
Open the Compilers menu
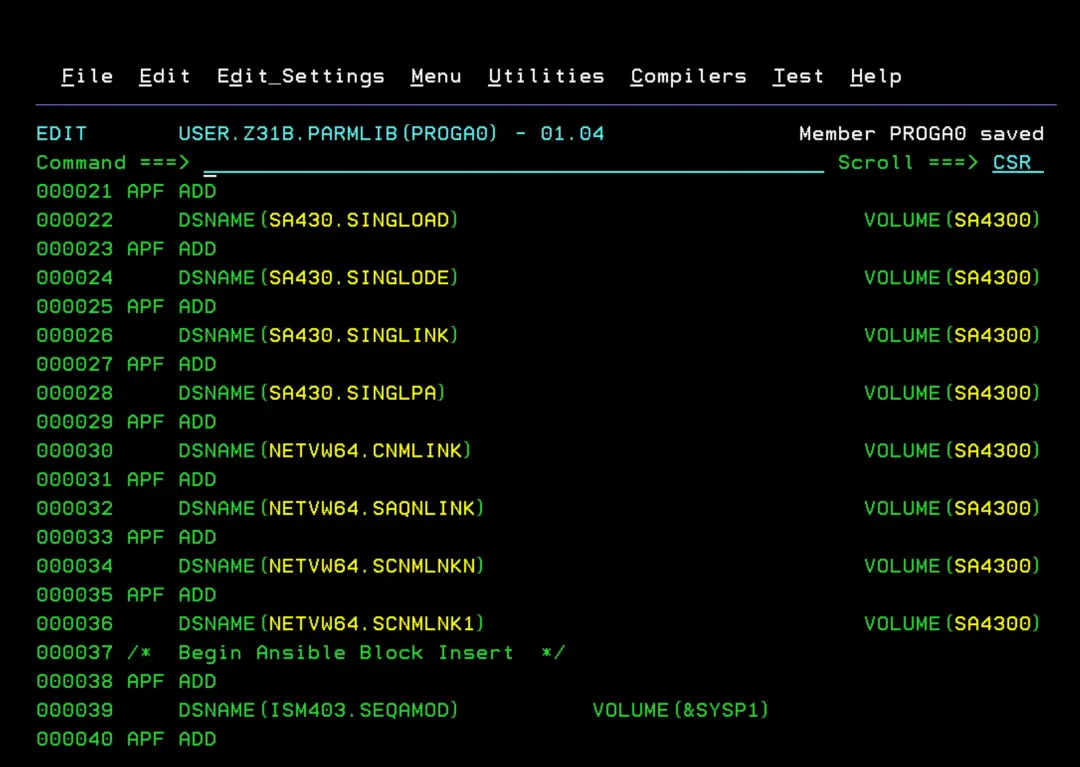689,76
